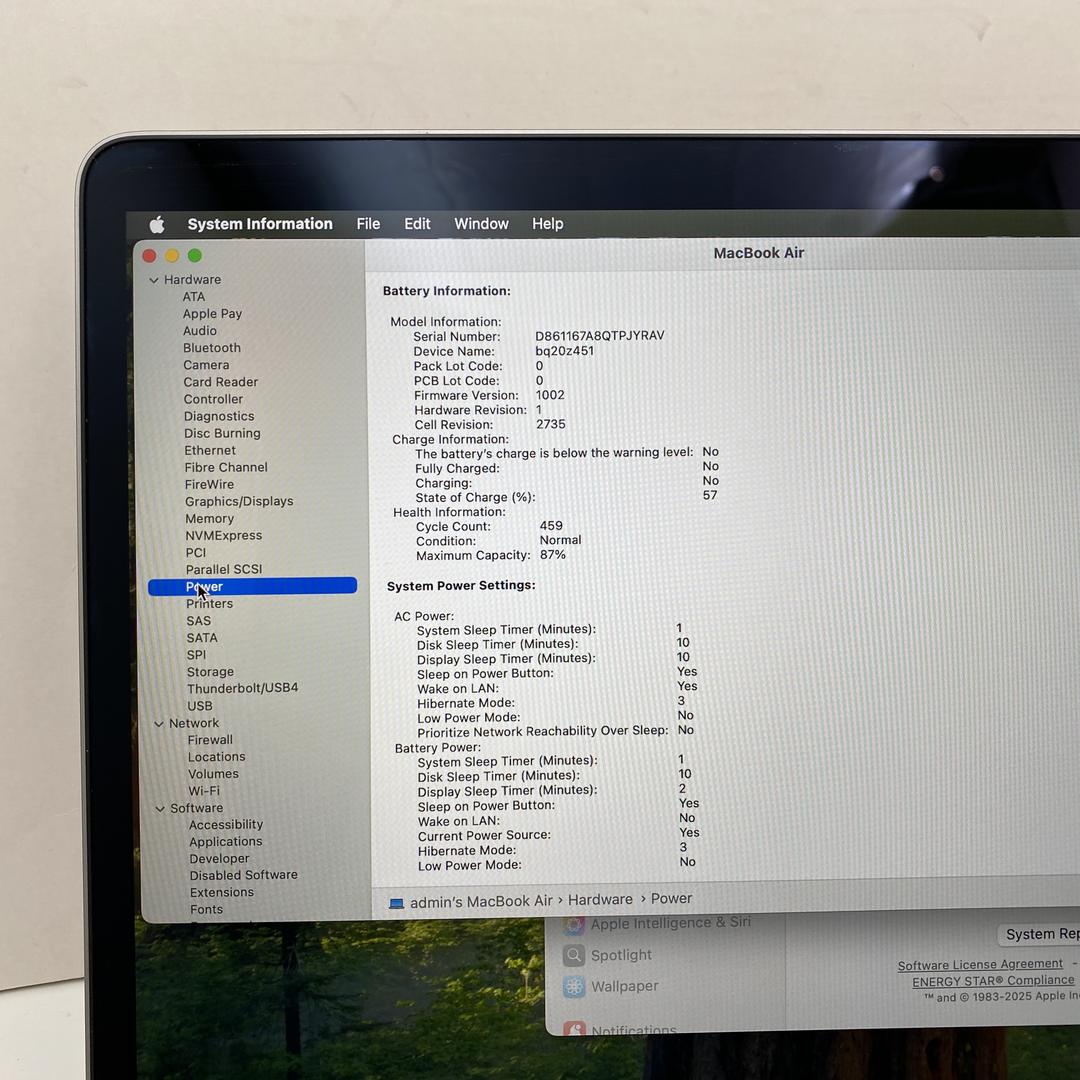
Task: Open the Edit menu
Action: pyautogui.click(x=417, y=224)
